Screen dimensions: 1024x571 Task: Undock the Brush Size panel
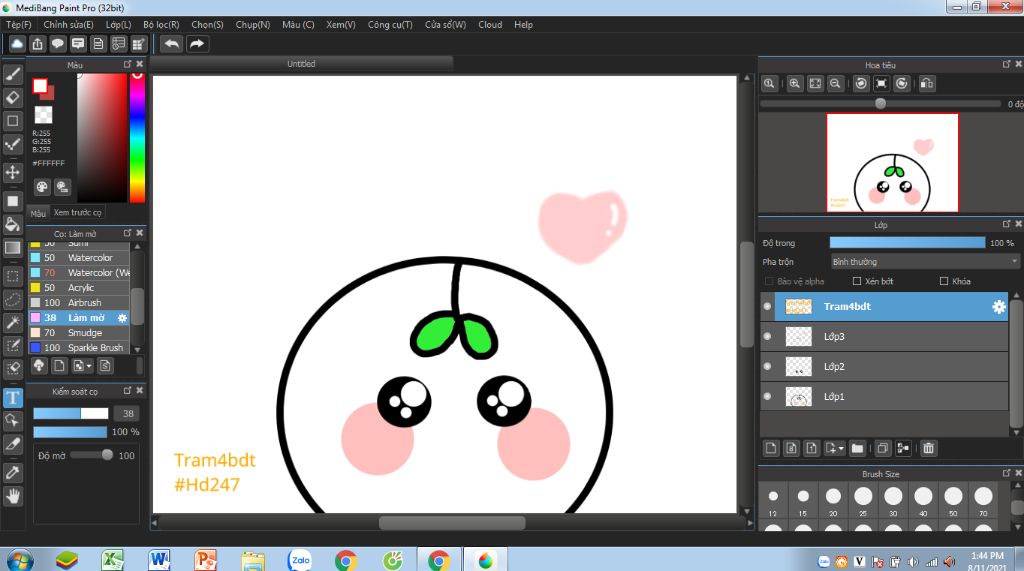[1006, 473]
